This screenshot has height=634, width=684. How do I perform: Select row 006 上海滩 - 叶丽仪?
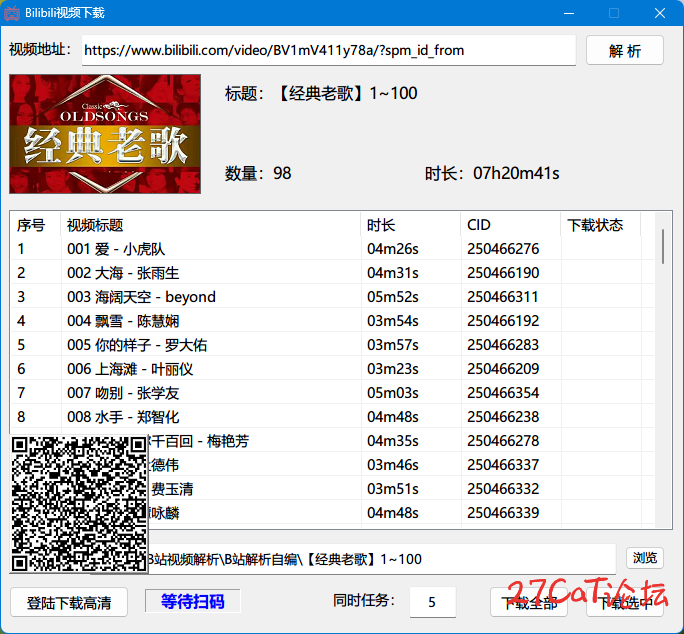[x=332, y=369]
